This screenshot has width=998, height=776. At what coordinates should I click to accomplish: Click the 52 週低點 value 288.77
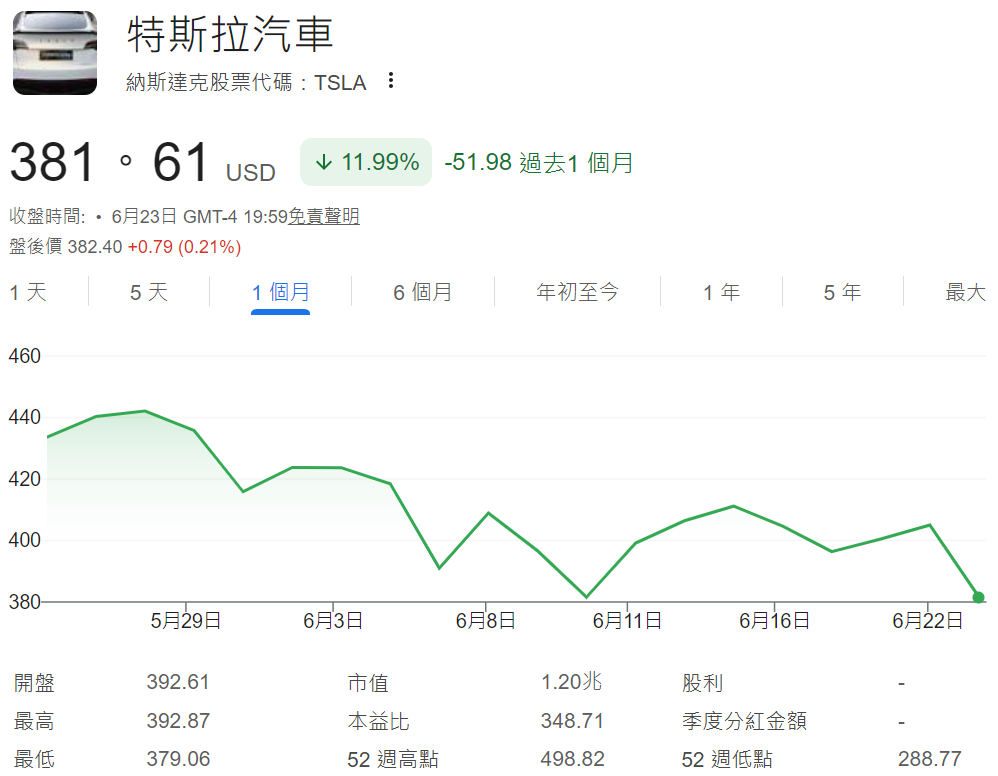pos(930,759)
